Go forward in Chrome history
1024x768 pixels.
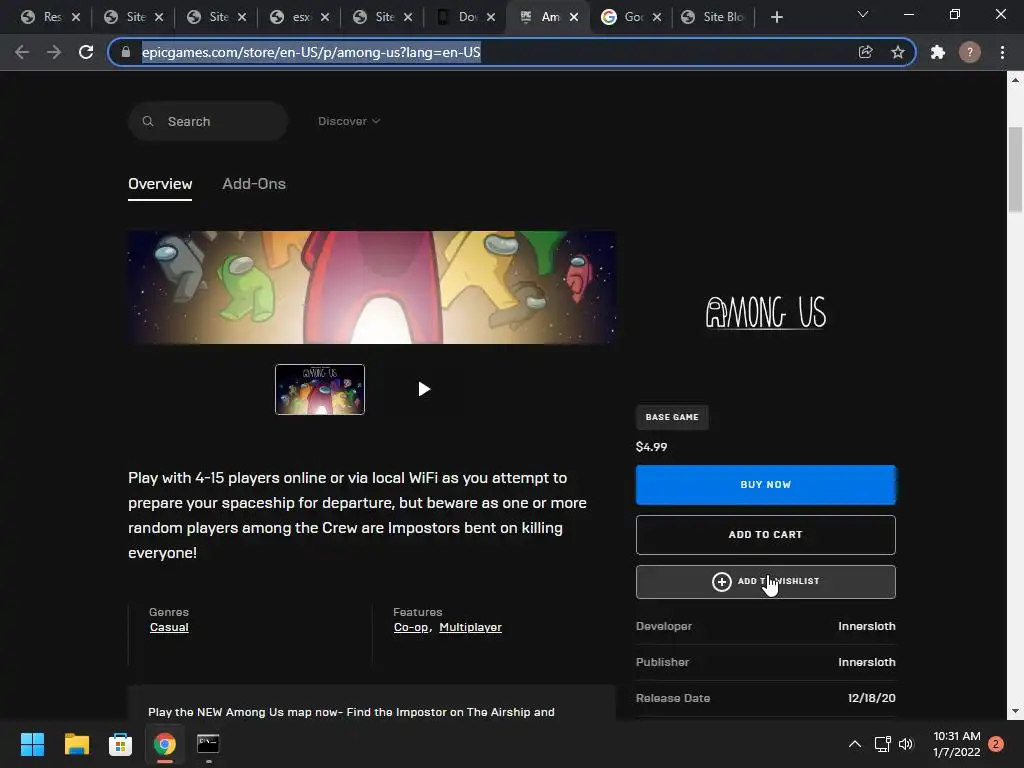coord(54,52)
